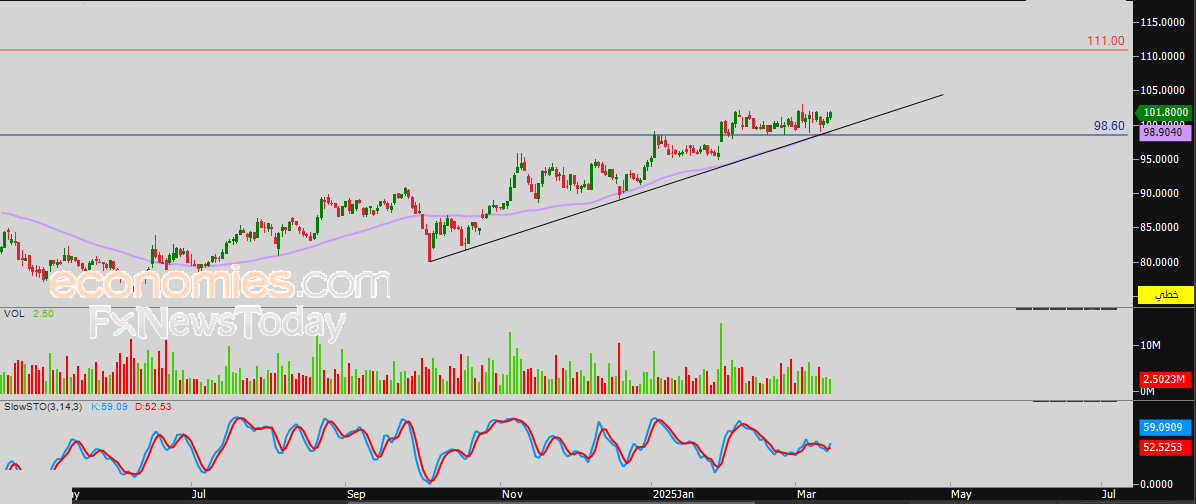Click the VOL indicator label
1196x504 pixels.
tap(14, 314)
